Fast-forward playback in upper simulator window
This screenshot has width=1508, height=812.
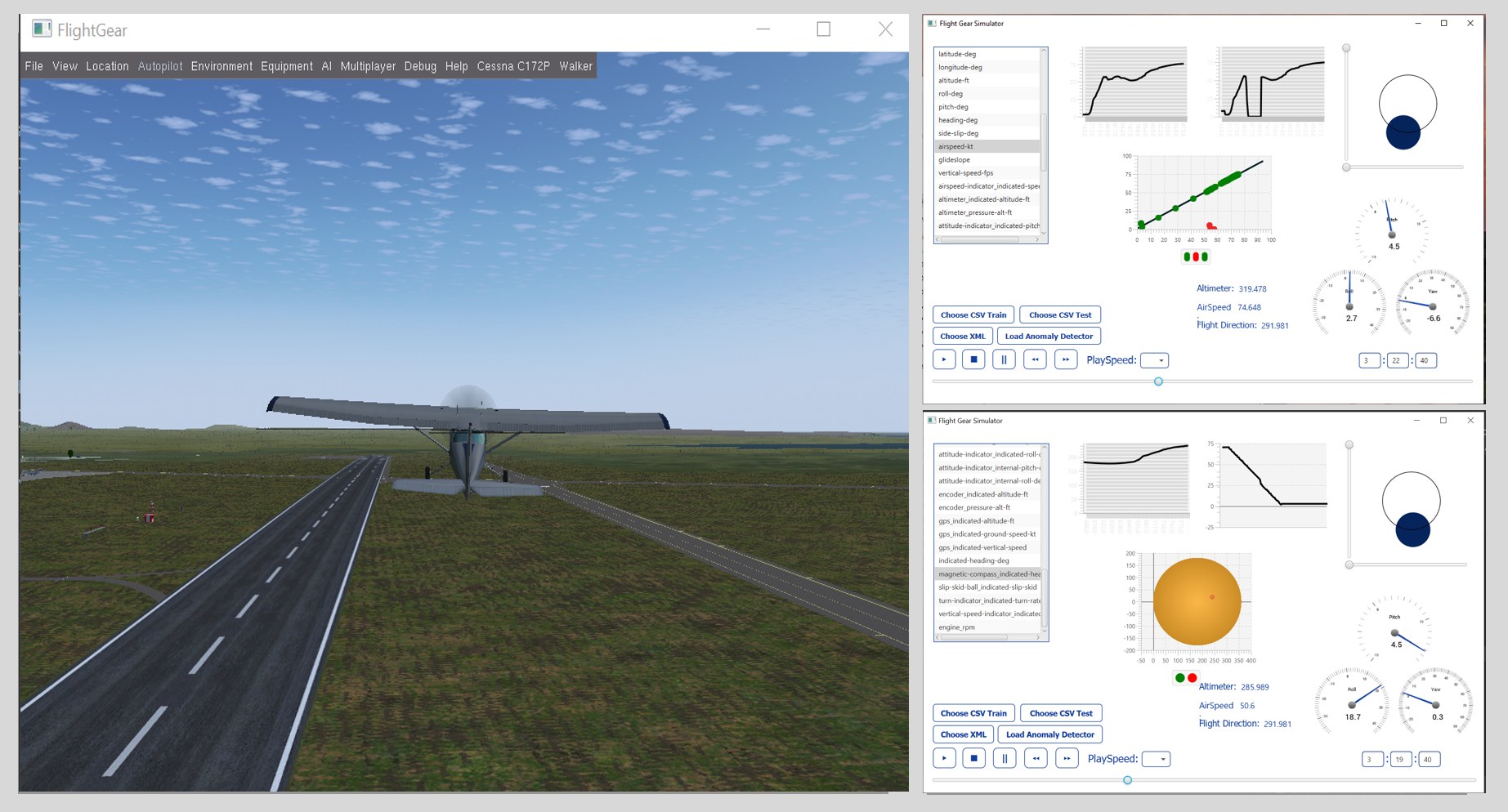[1066, 359]
